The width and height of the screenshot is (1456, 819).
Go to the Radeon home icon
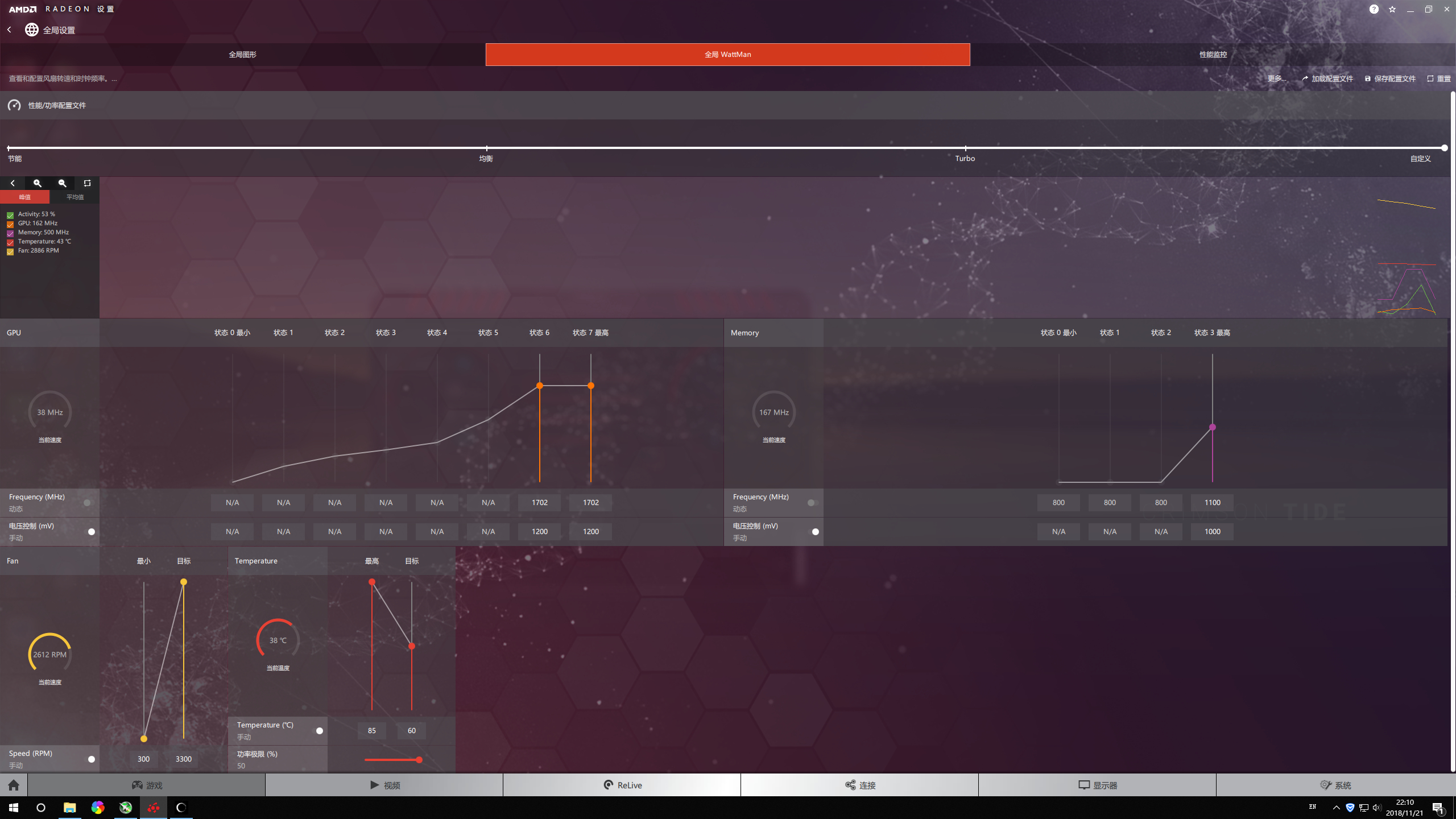tap(14, 785)
